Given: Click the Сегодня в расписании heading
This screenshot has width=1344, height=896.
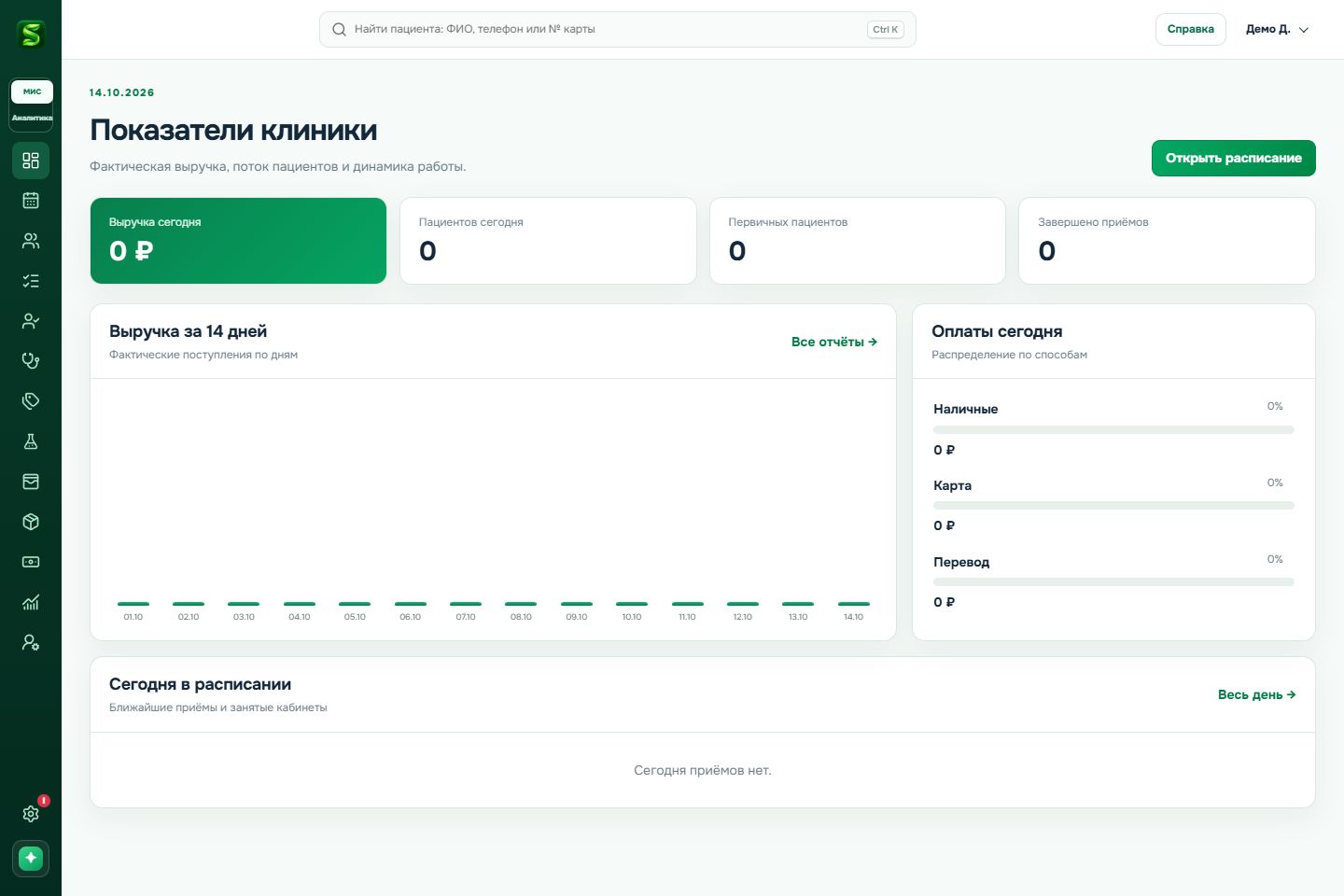Looking at the screenshot, I should click(200, 684).
